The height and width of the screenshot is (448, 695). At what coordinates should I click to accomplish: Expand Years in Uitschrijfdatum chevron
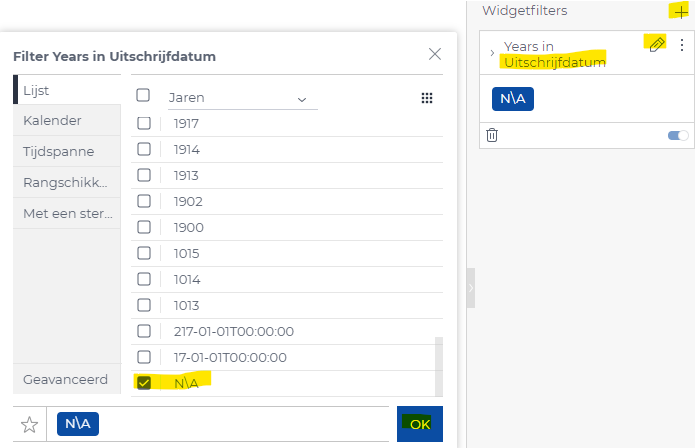pyautogui.click(x=492, y=52)
